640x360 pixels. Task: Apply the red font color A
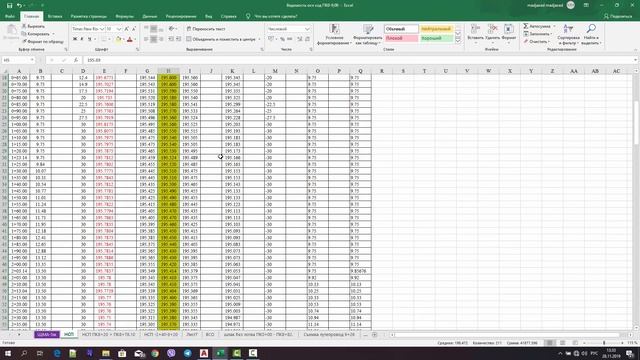(x=130, y=39)
